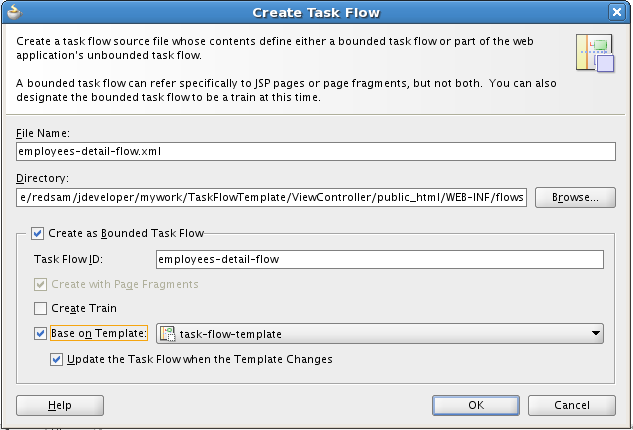
Task: Open Help for this dialog
Action: click(x=60, y=405)
